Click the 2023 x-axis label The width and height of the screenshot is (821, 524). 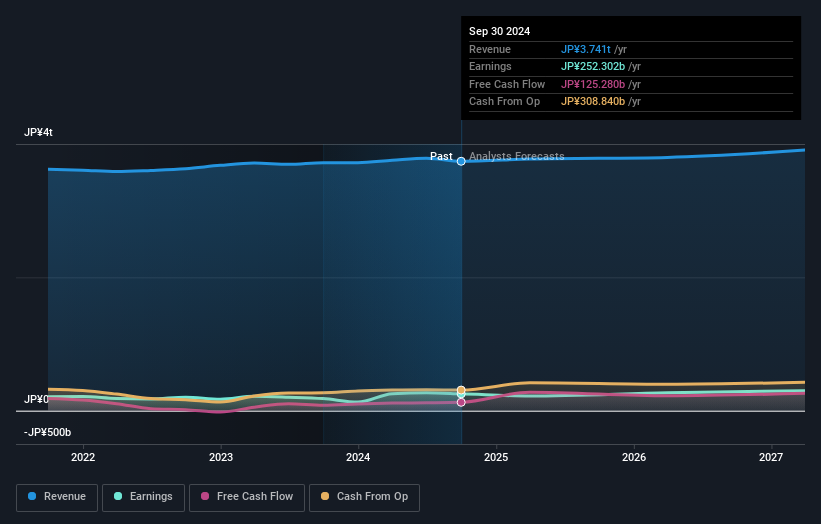pyautogui.click(x=221, y=458)
